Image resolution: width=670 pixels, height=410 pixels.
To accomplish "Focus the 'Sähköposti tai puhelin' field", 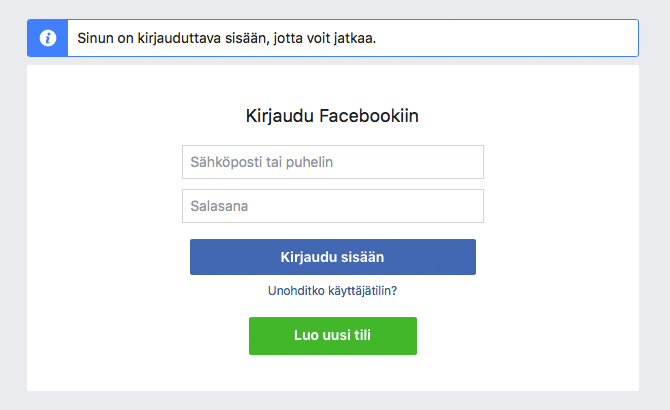I will pos(332,162).
